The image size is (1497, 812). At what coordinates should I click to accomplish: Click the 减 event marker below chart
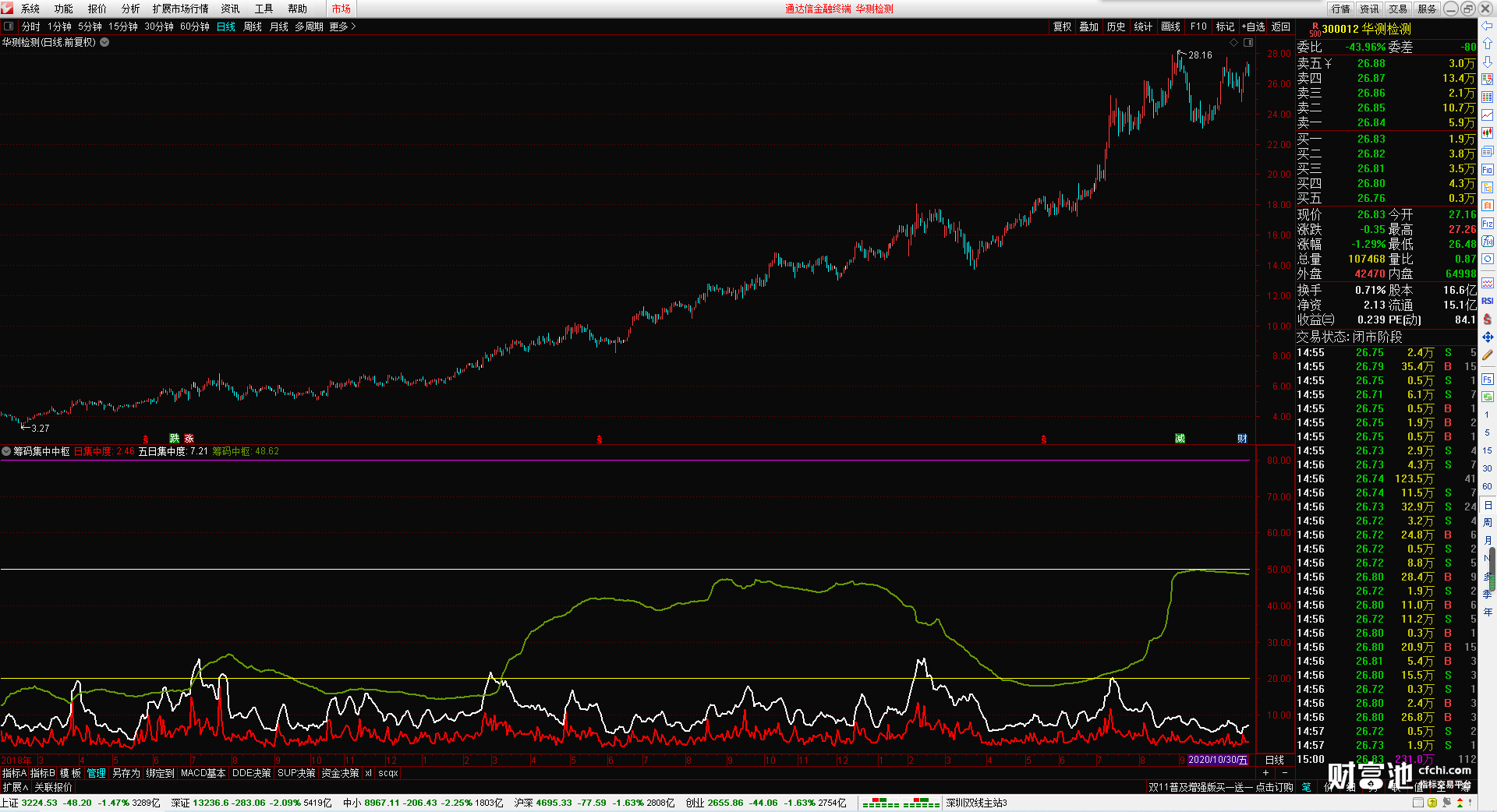click(x=1180, y=439)
